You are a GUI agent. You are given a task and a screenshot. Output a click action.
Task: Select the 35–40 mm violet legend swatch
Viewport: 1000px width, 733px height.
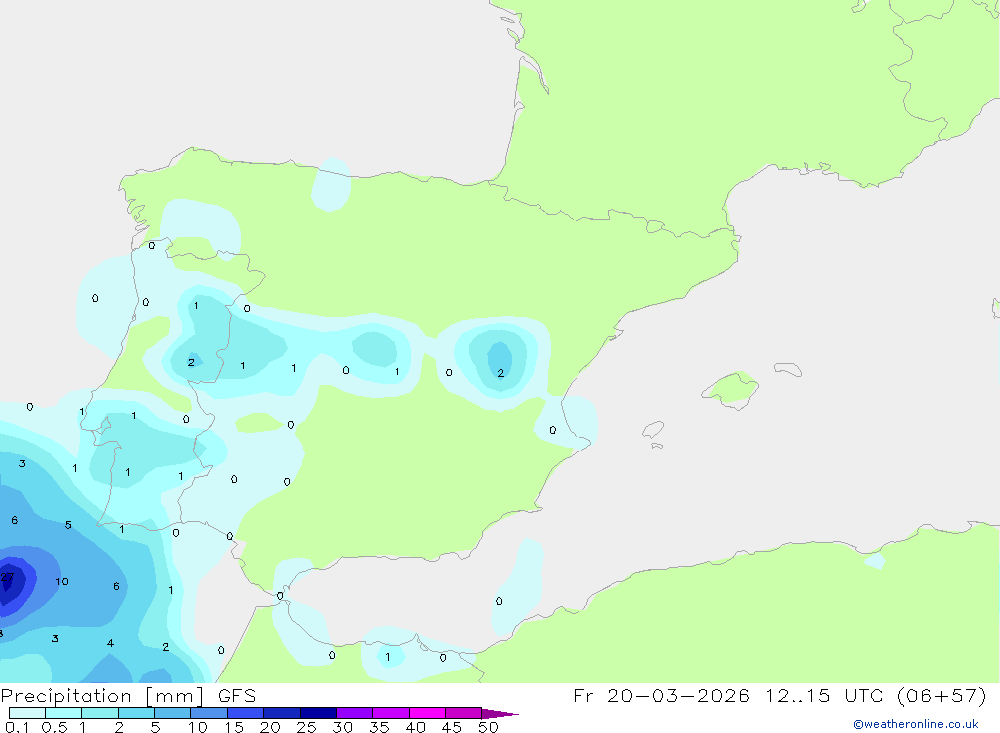point(390,713)
